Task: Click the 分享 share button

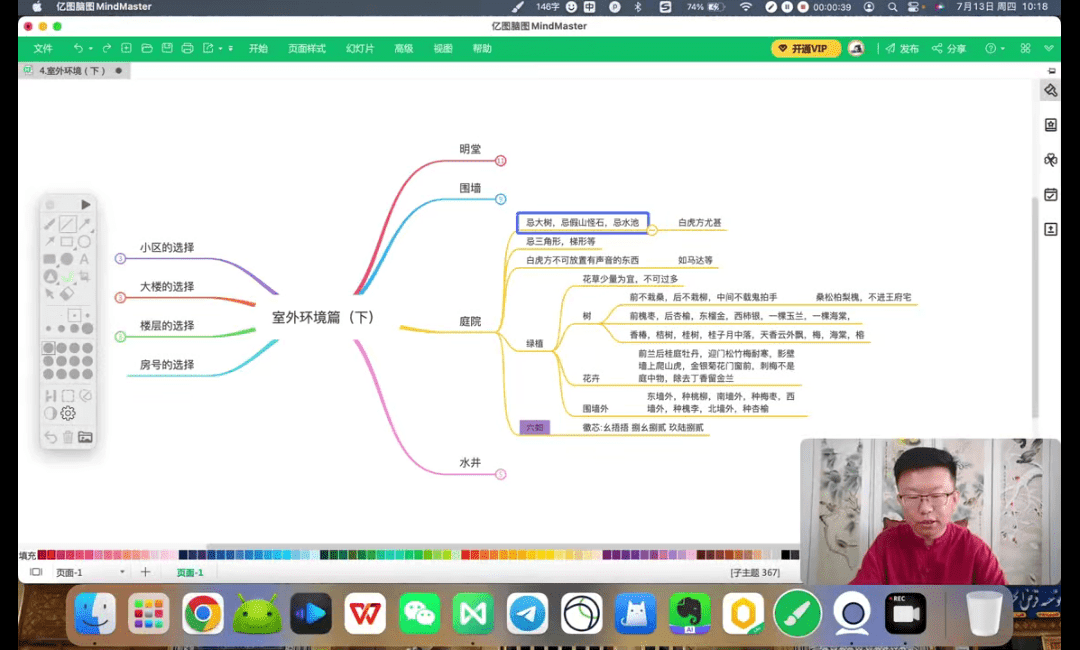Action: (949, 48)
